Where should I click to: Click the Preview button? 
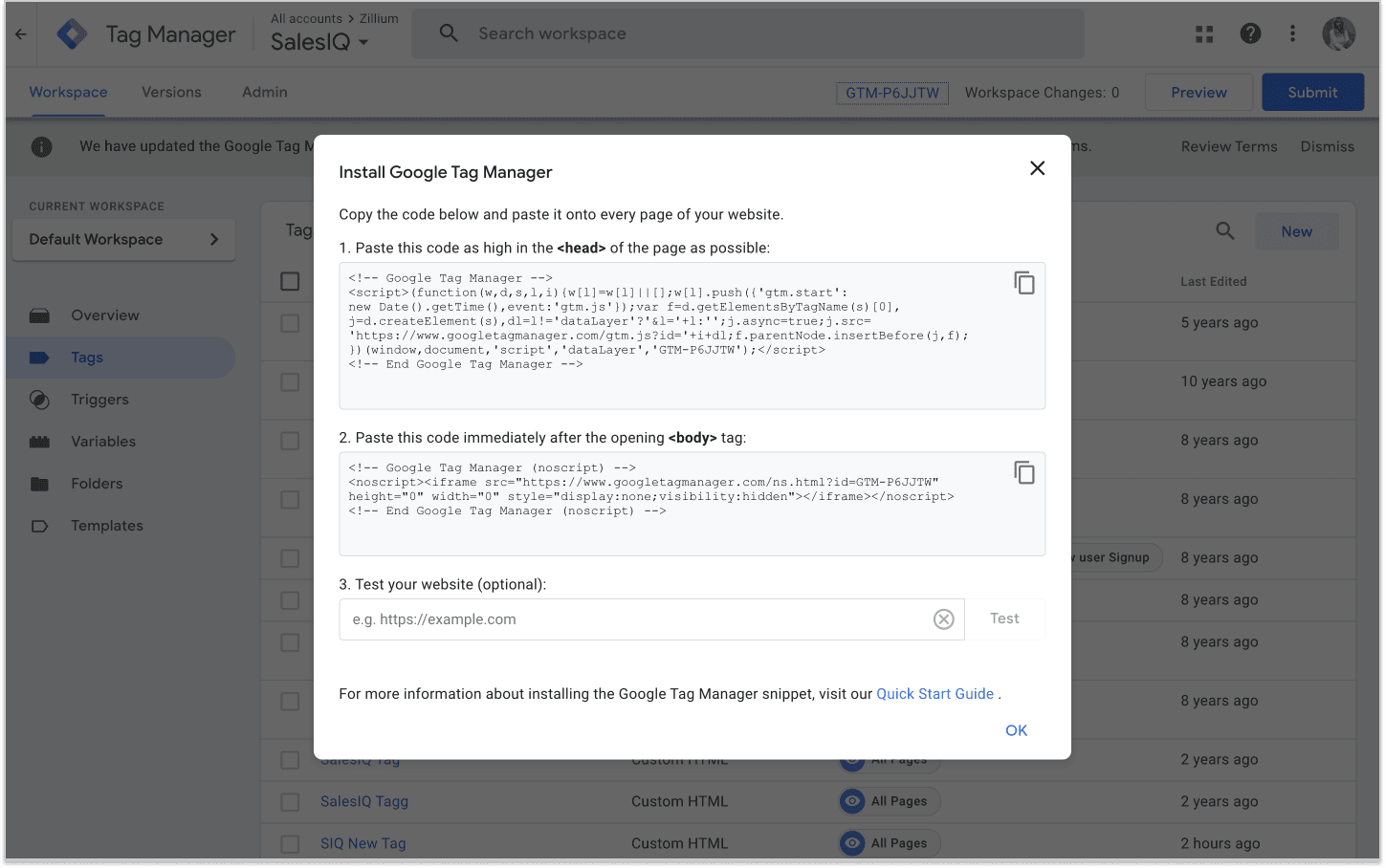1198,92
